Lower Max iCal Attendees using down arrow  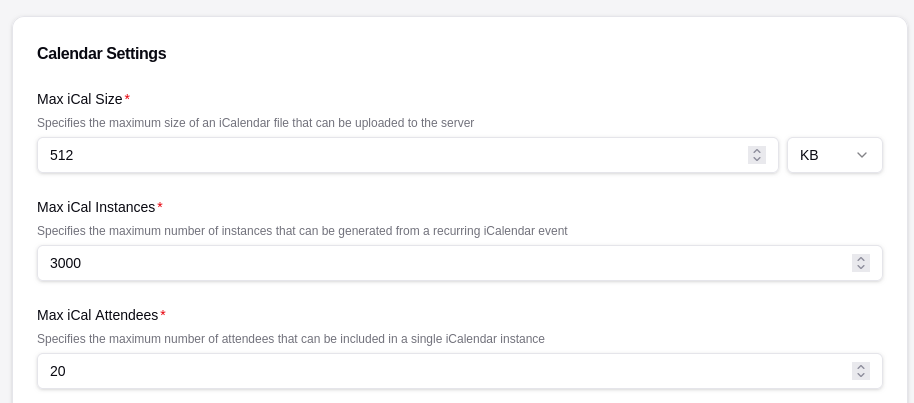tap(860, 375)
